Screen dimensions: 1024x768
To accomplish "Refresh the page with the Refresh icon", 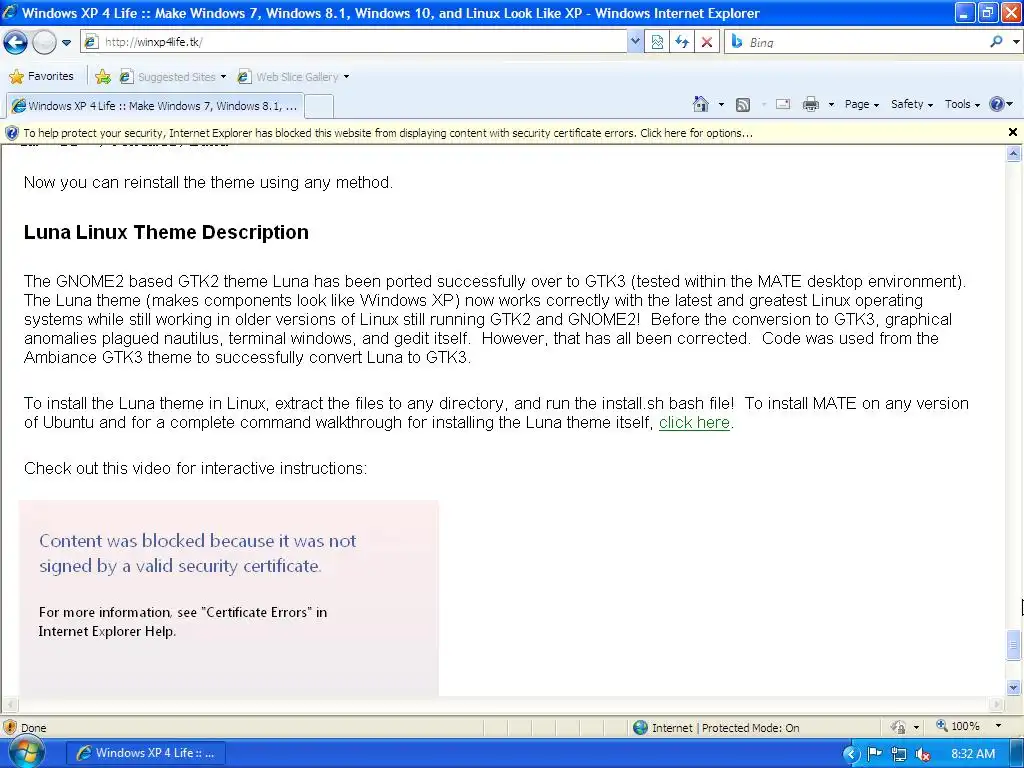I will (682, 42).
